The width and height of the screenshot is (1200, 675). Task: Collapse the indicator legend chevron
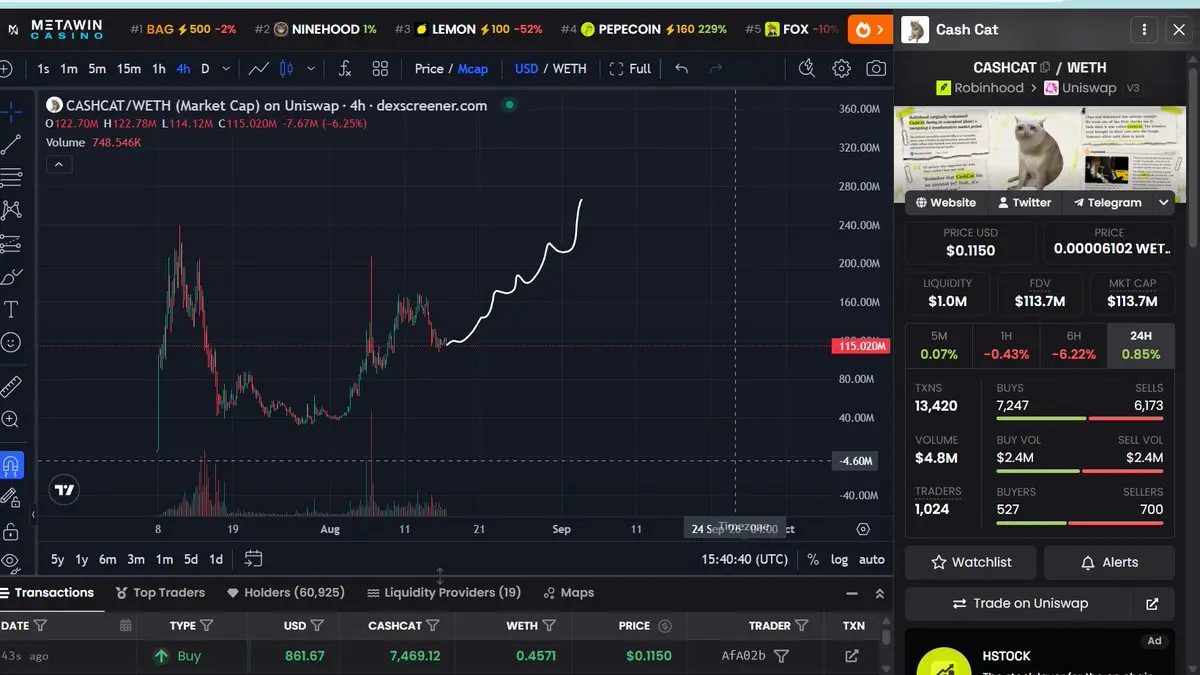(58, 164)
